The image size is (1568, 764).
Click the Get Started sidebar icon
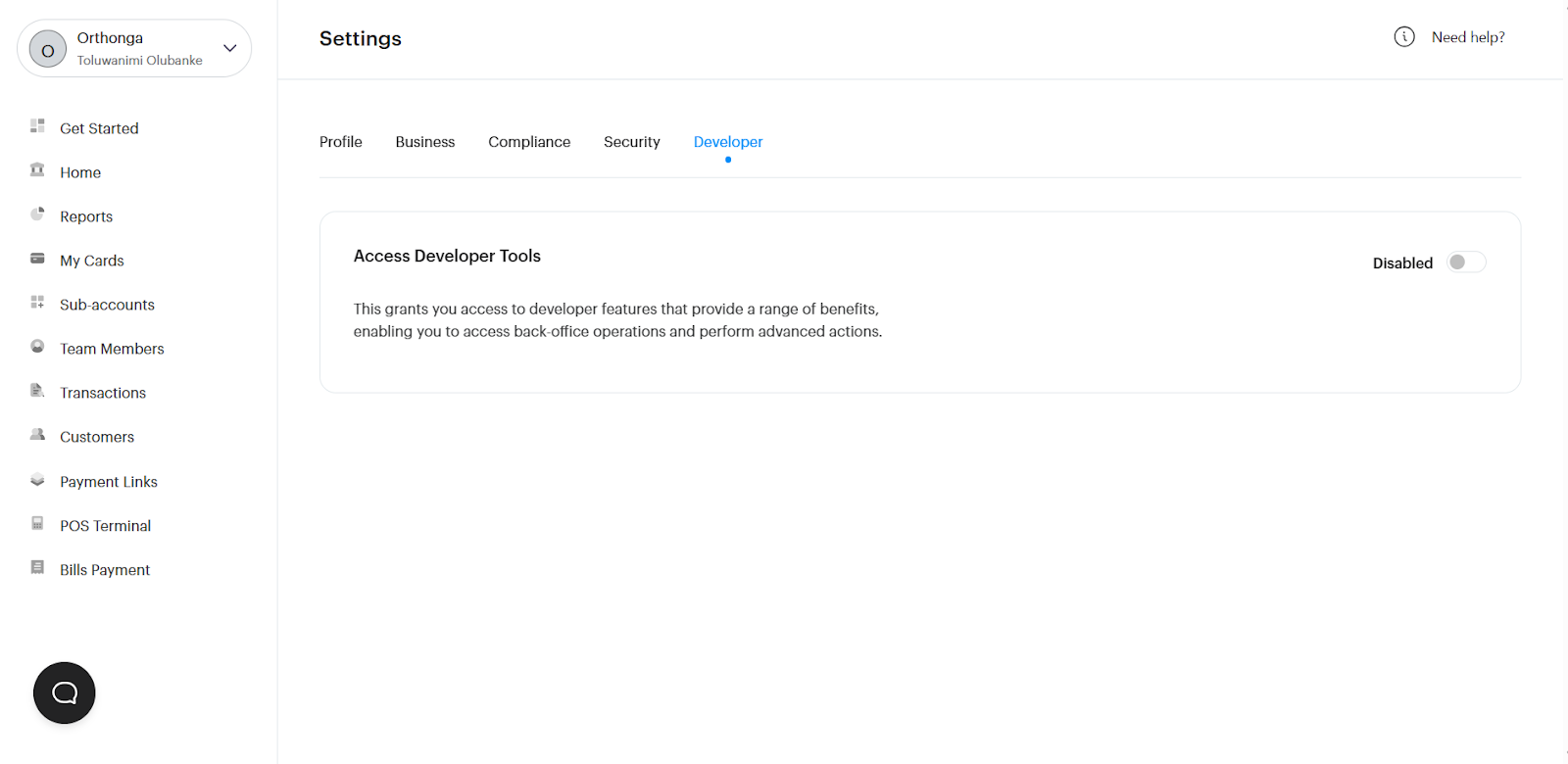click(x=37, y=126)
